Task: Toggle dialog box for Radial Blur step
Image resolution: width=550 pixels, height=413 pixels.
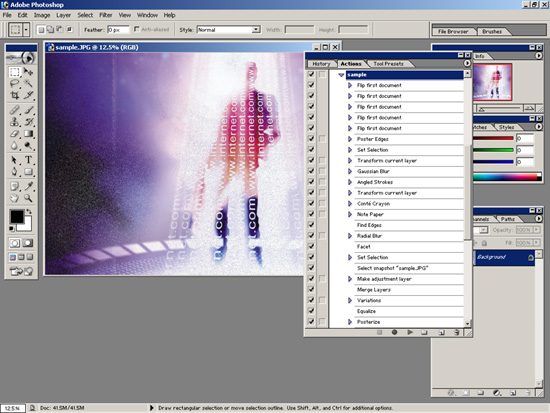Action: 322,236
